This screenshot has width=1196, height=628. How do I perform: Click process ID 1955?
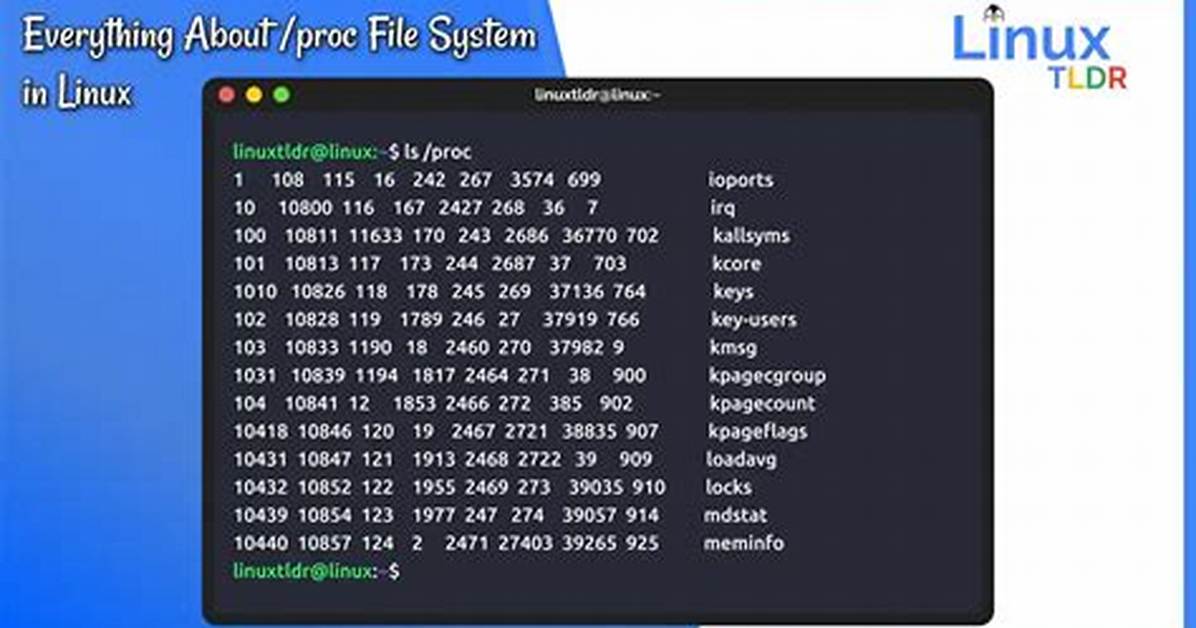click(433, 487)
